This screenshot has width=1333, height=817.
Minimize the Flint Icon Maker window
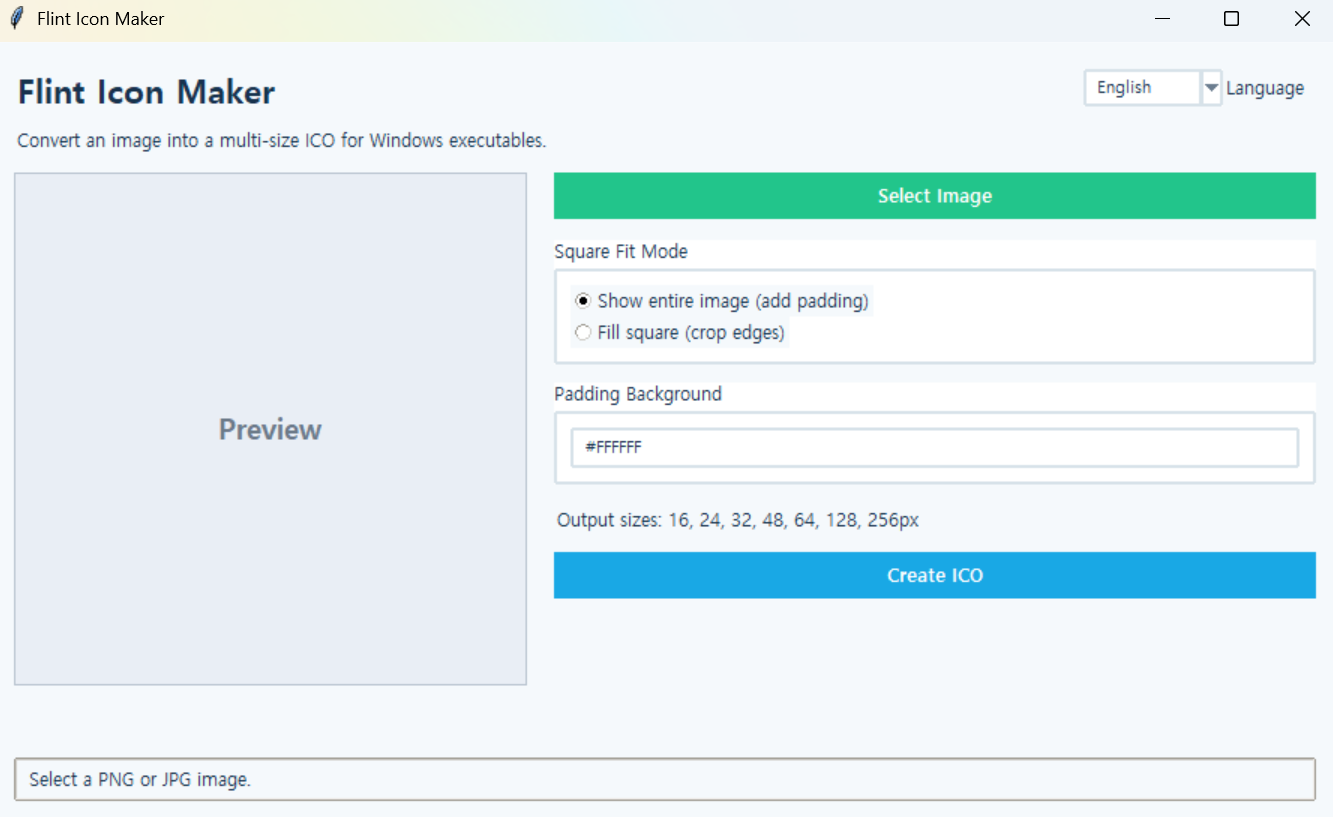(x=1162, y=19)
